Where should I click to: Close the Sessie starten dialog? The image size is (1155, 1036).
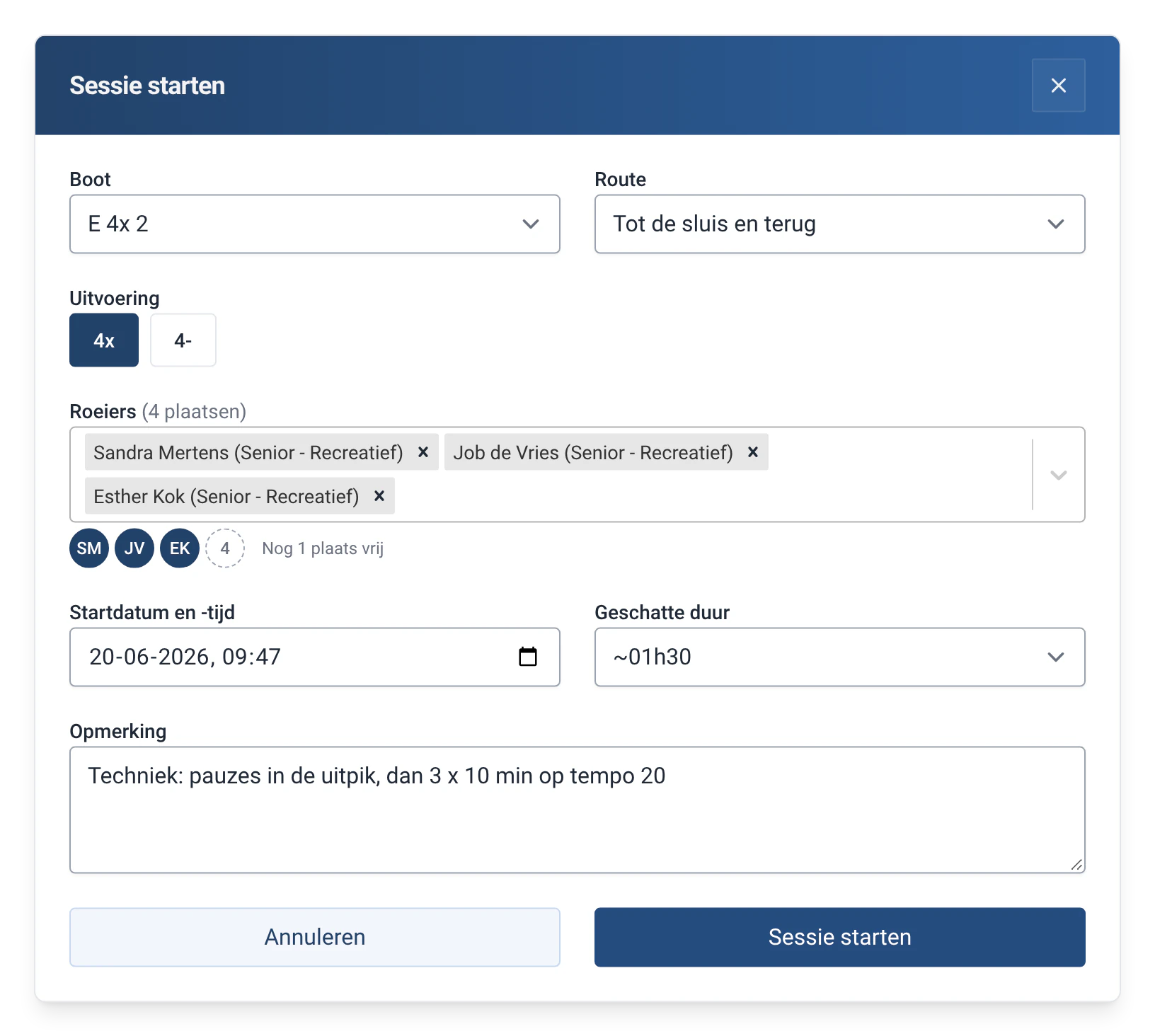1059,86
